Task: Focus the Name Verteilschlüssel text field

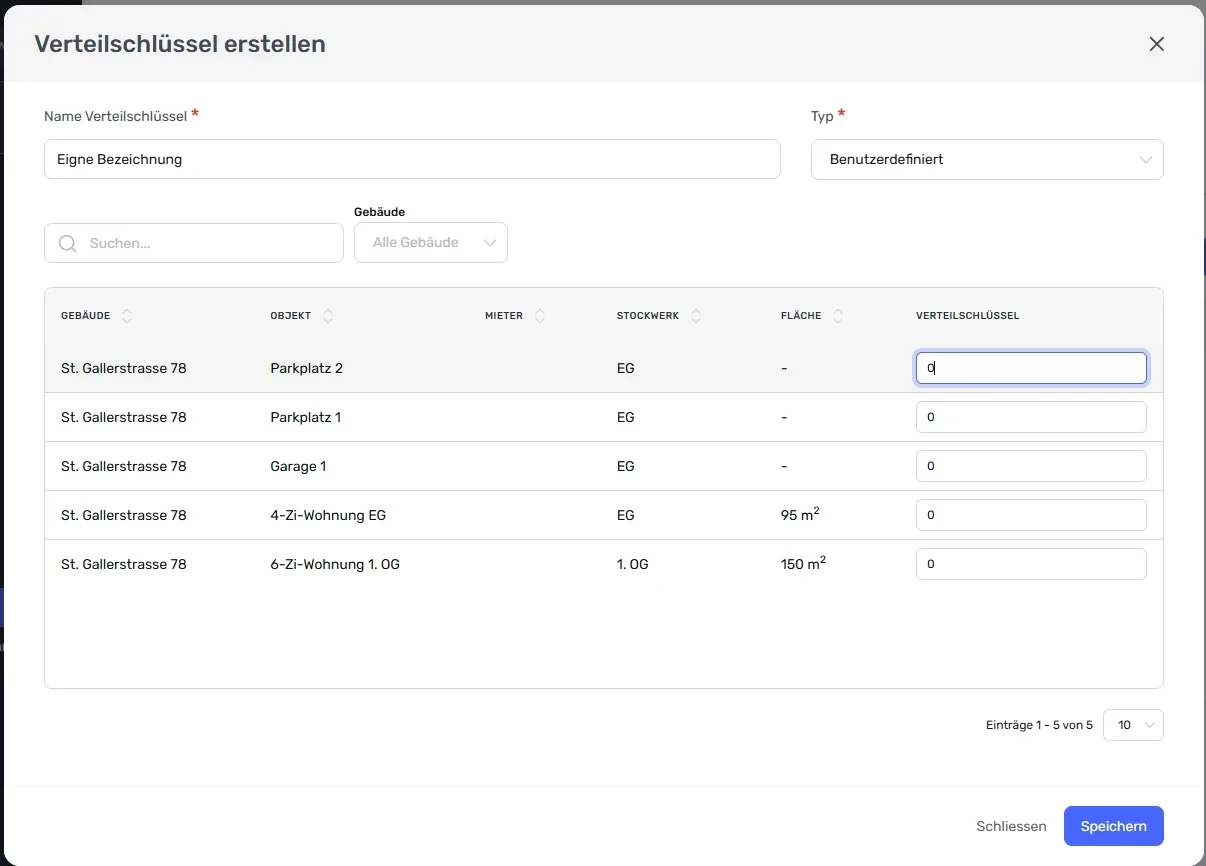Action: click(x=412, y=159)
